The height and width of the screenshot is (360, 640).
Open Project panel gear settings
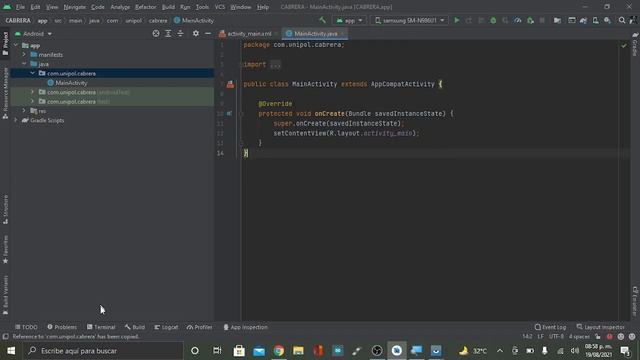coord(196,33)
